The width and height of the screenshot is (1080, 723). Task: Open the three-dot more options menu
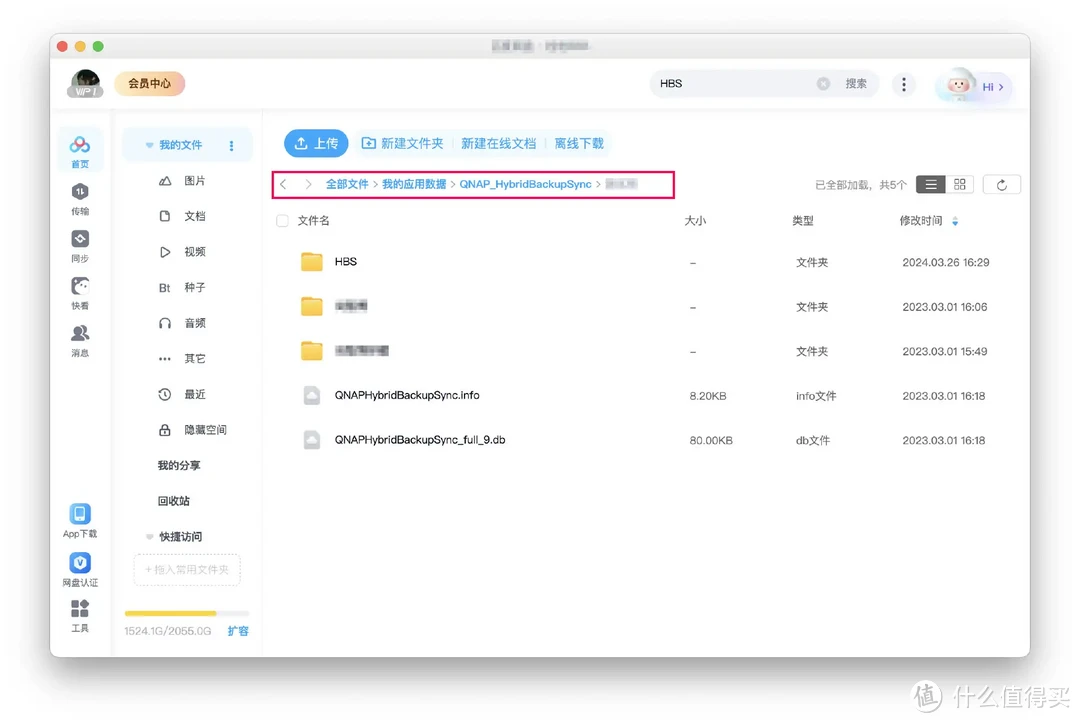tap(904, 84)
